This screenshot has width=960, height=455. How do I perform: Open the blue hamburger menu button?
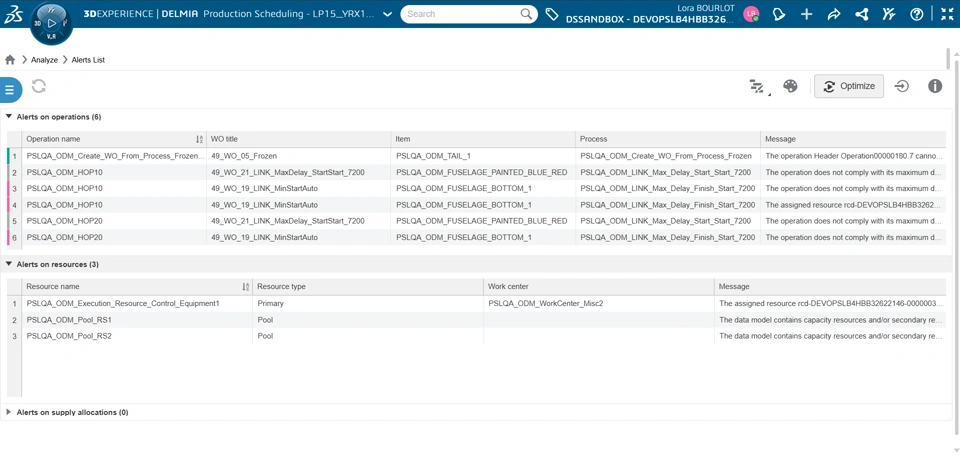[10, 90]
